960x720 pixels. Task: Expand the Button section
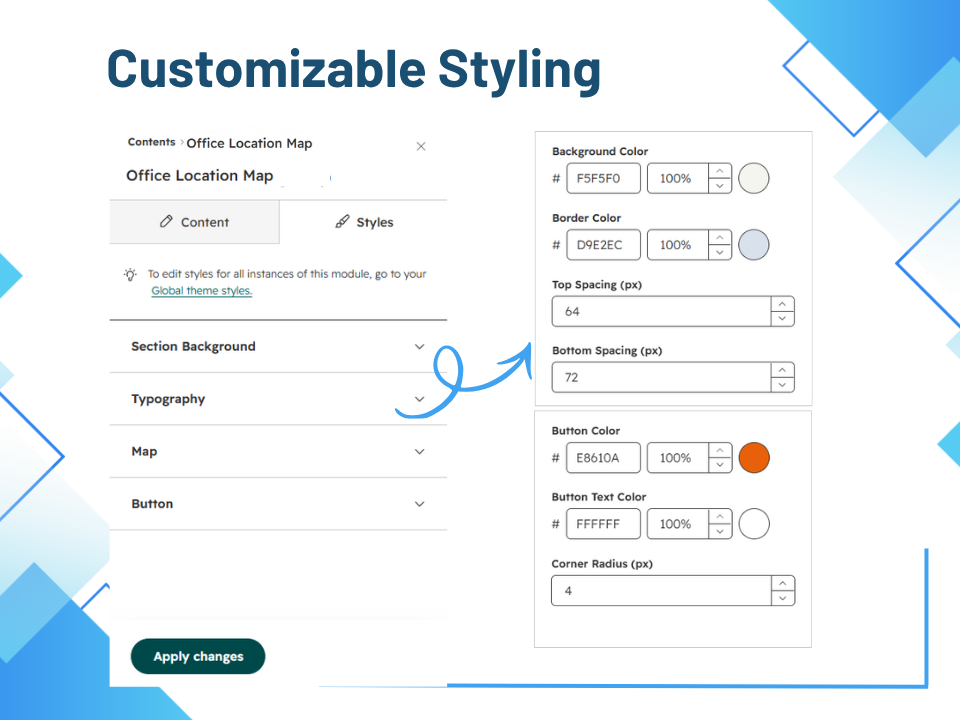(278, 504)
